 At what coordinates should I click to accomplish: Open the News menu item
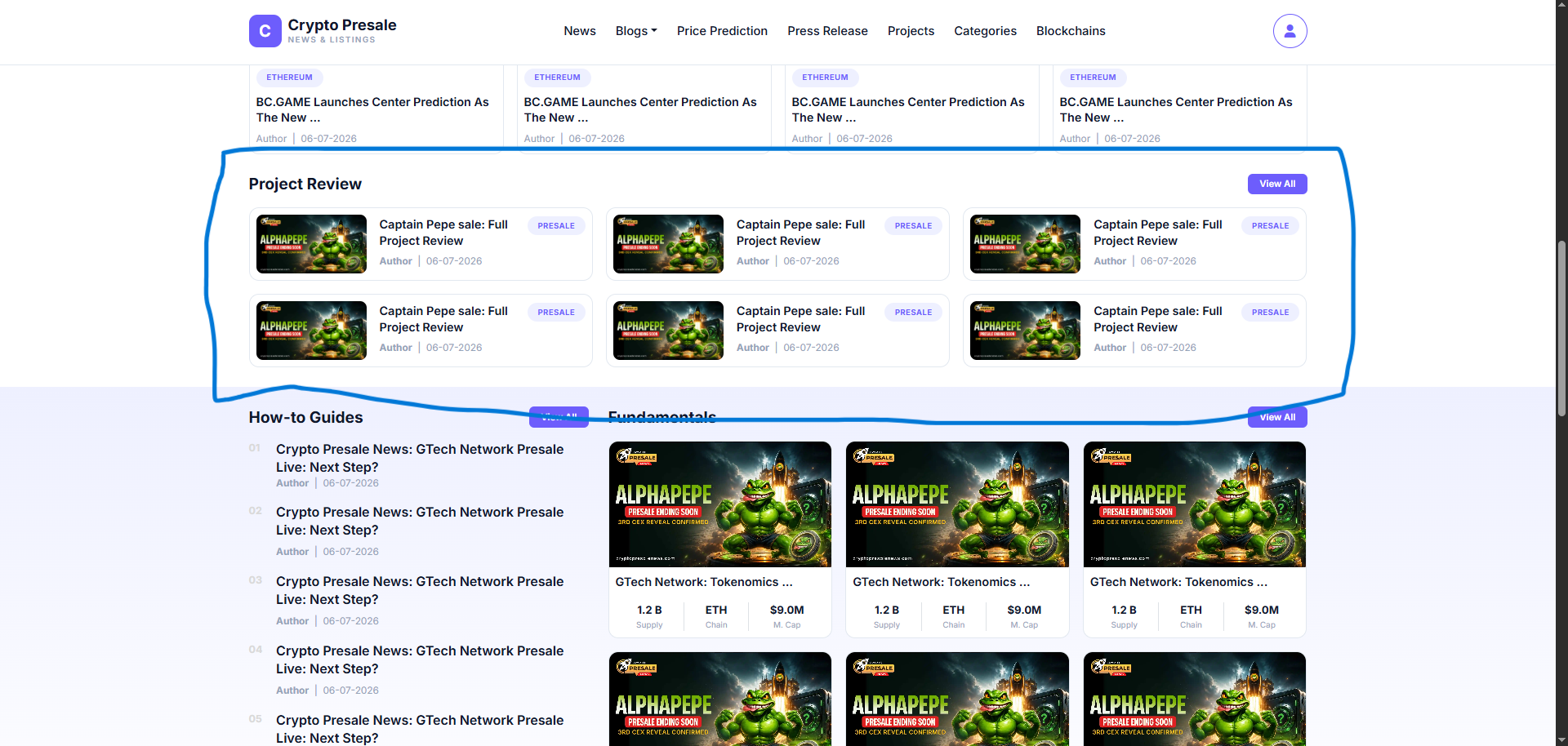coord(580,31)
